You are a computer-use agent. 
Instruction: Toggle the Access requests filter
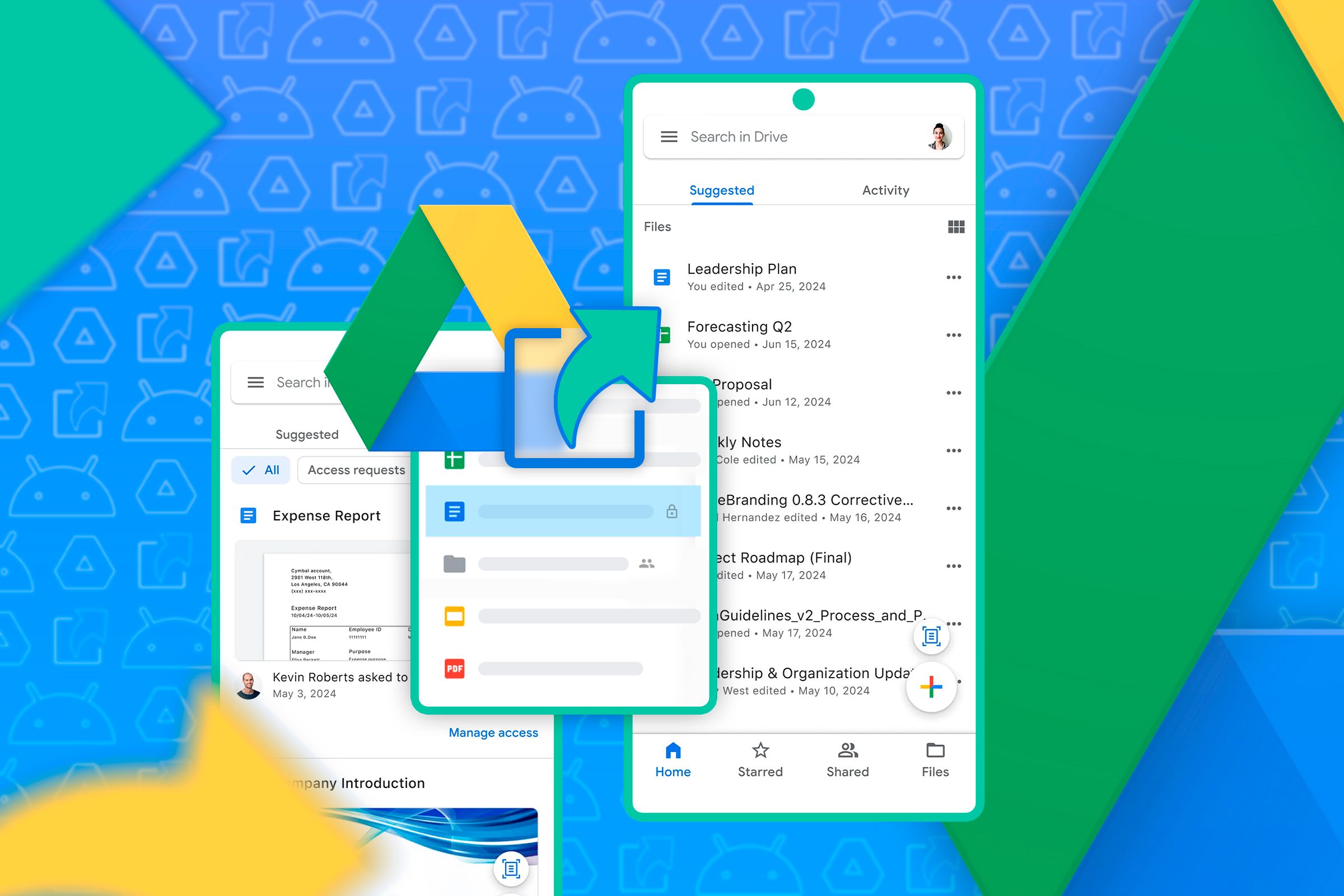tap(356, 470)
